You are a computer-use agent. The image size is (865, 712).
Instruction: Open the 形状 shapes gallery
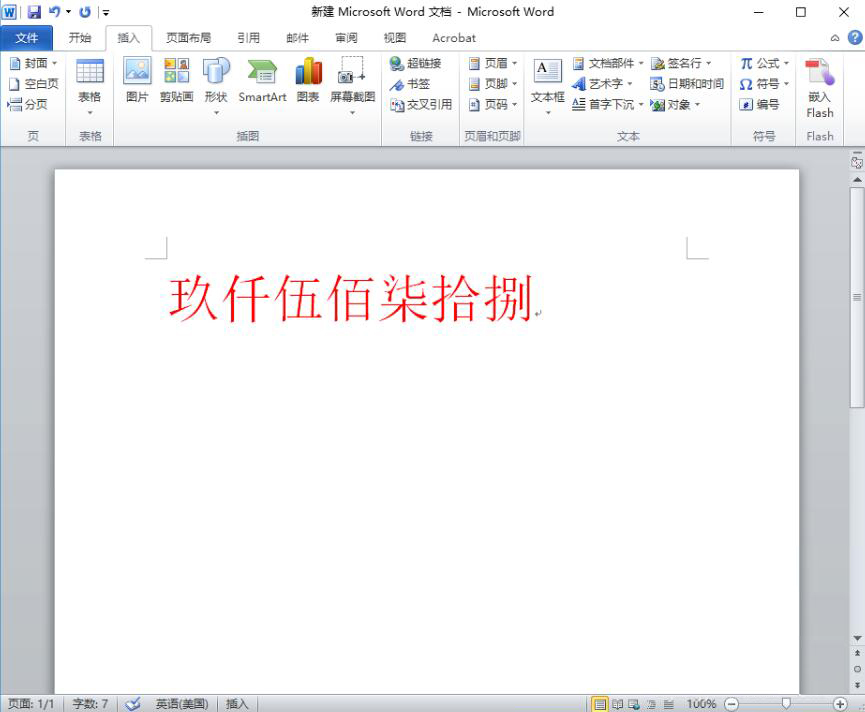pos(216,87)
